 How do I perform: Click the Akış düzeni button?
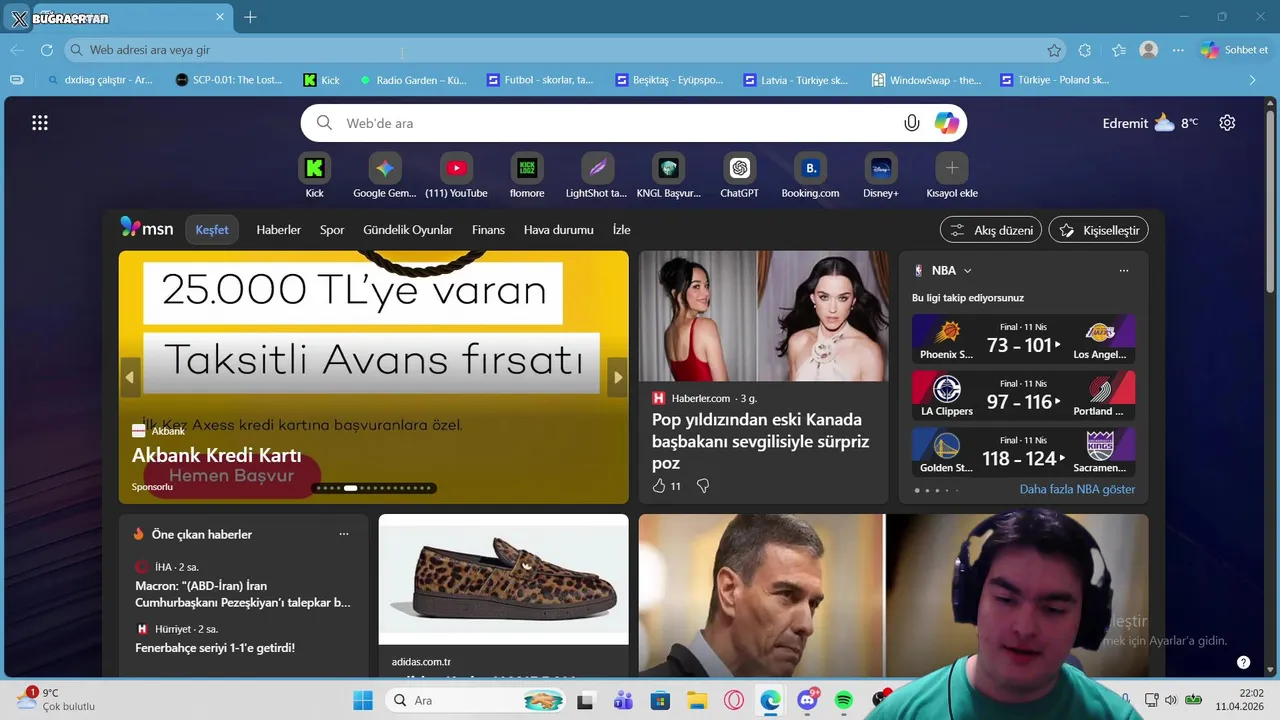[991, 230]
